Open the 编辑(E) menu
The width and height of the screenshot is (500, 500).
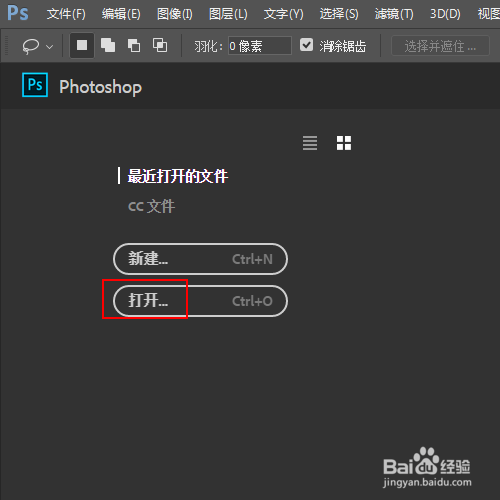click(x=121, y=14)
